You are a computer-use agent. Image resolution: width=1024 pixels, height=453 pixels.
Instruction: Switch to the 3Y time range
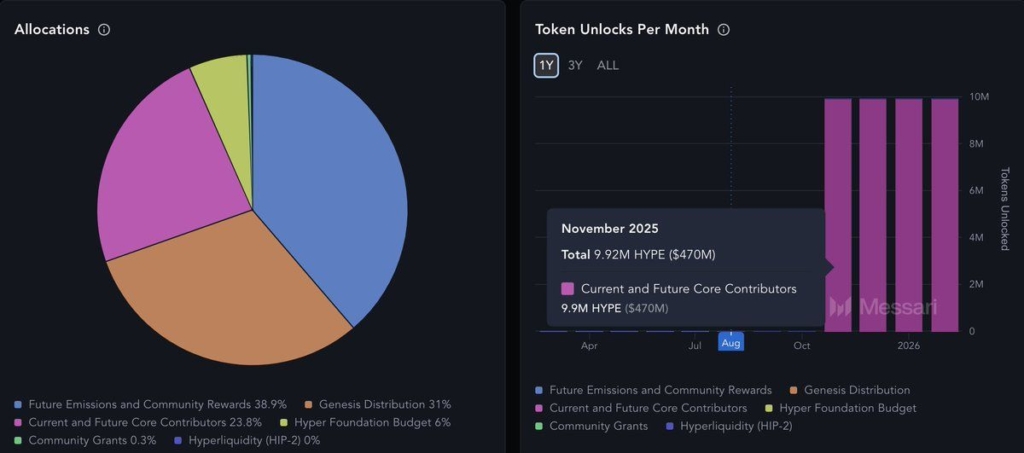pyautogui.click(x=575, y=65)
